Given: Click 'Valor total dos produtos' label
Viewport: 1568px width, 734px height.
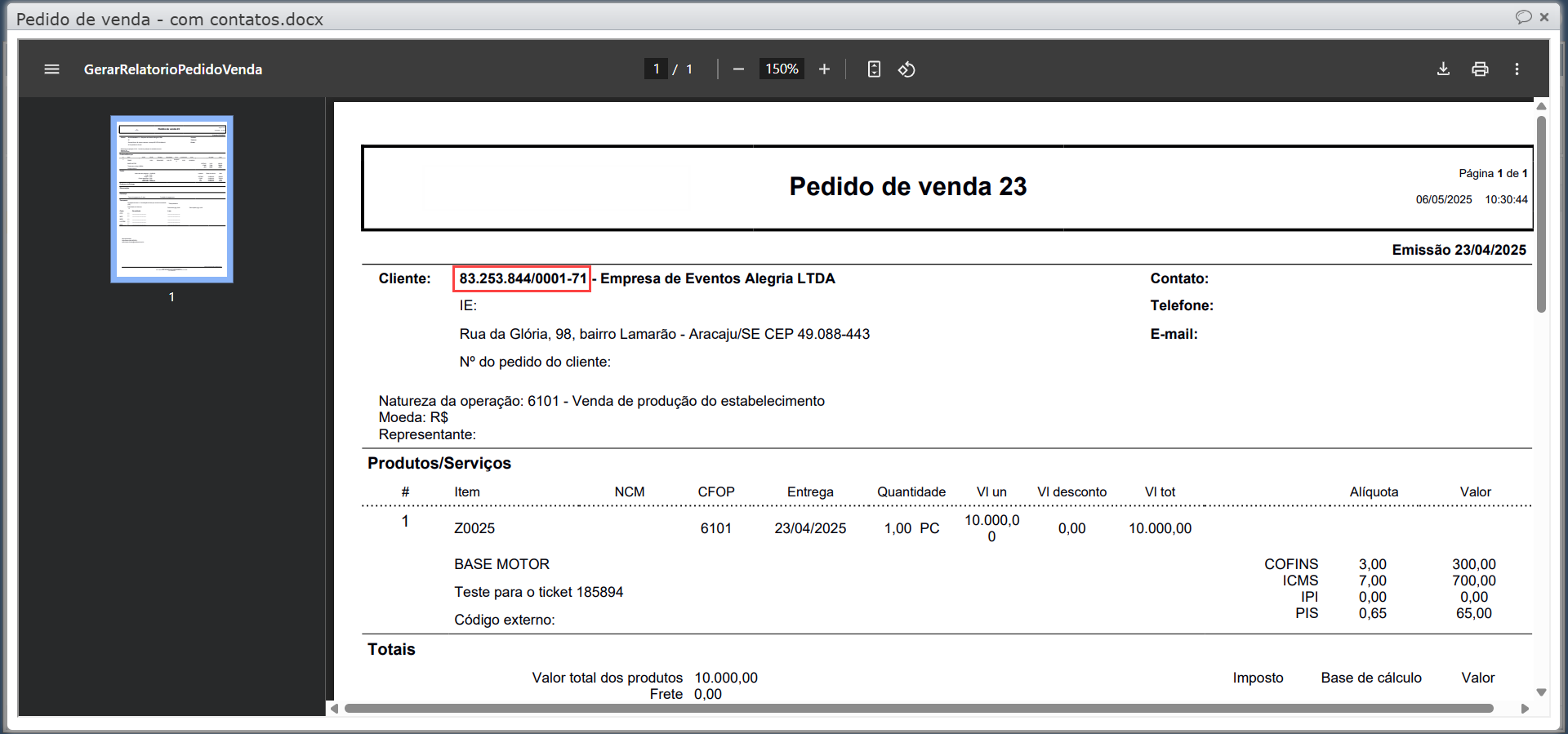Looking at the screenshot, I should pyautogui.click(x=608, y=678).
